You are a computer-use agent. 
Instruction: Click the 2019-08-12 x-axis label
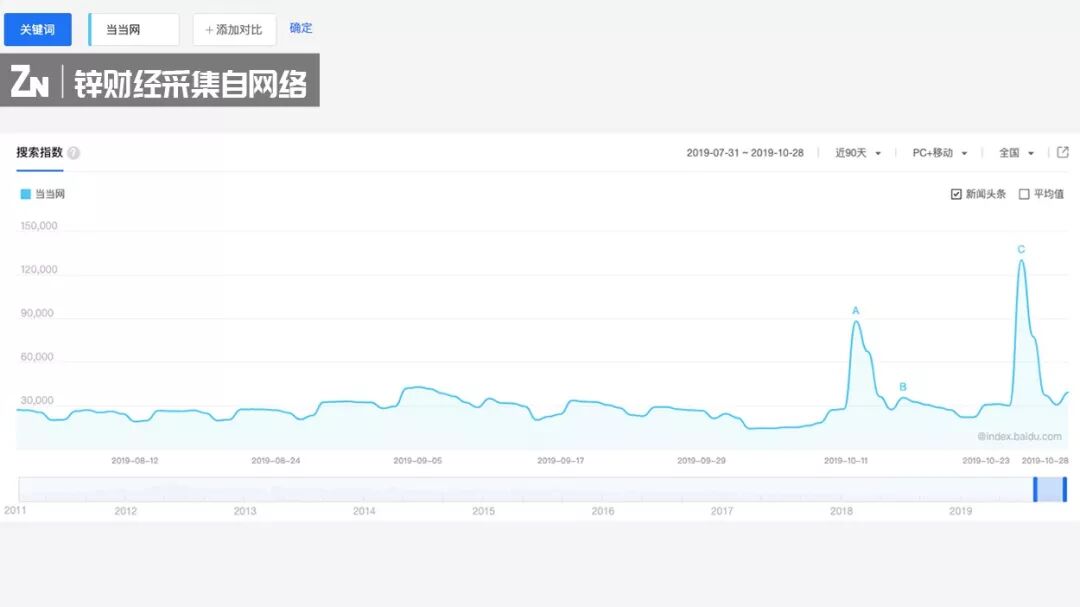point(135,460)
